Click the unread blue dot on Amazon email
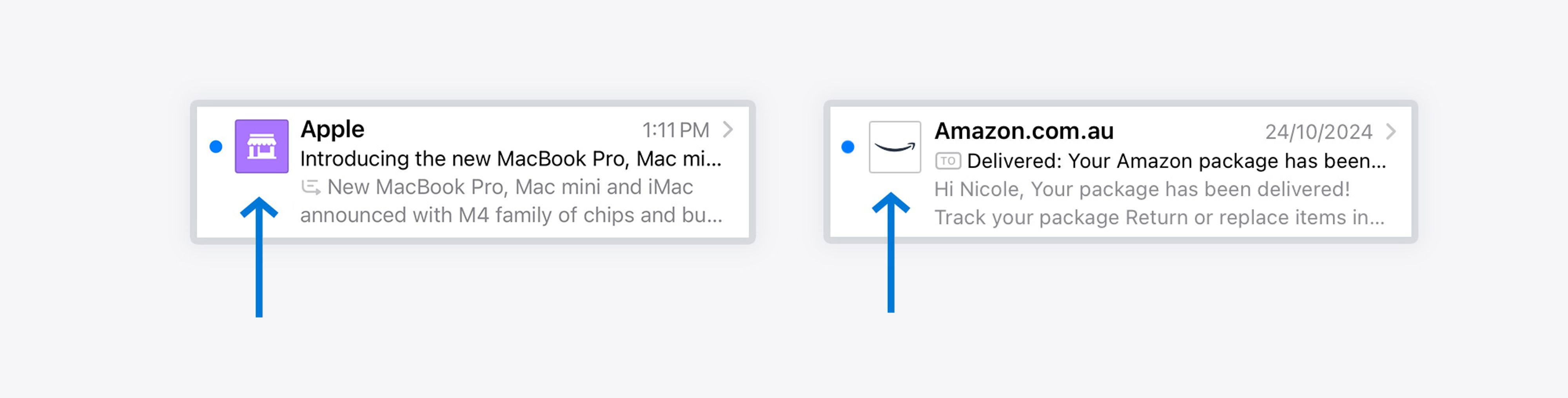This screenshot has width=1568, height=398. point(848,147)
